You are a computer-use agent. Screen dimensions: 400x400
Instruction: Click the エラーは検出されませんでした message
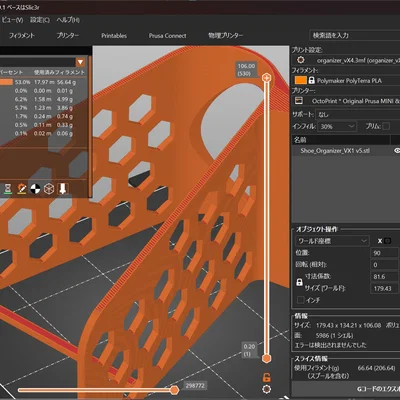coord(330,345)
